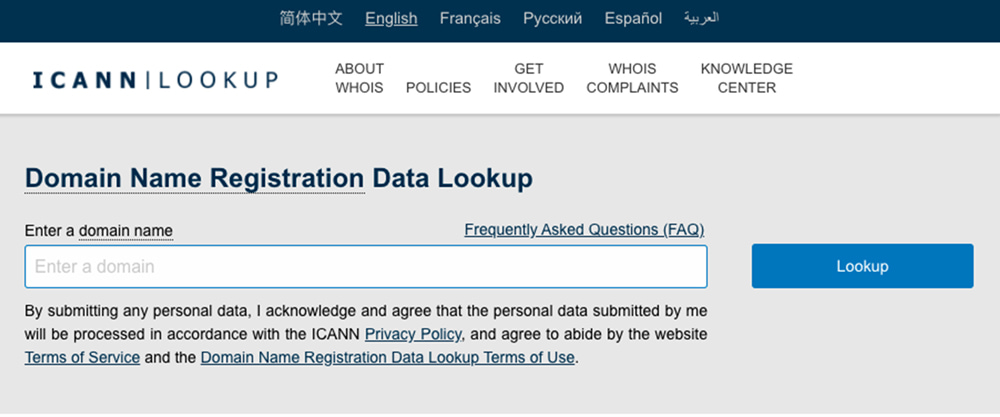Open Domain Name Registration Data Lookup Terms of Use
Screen dimensions: 1000x417
point(388,357)
